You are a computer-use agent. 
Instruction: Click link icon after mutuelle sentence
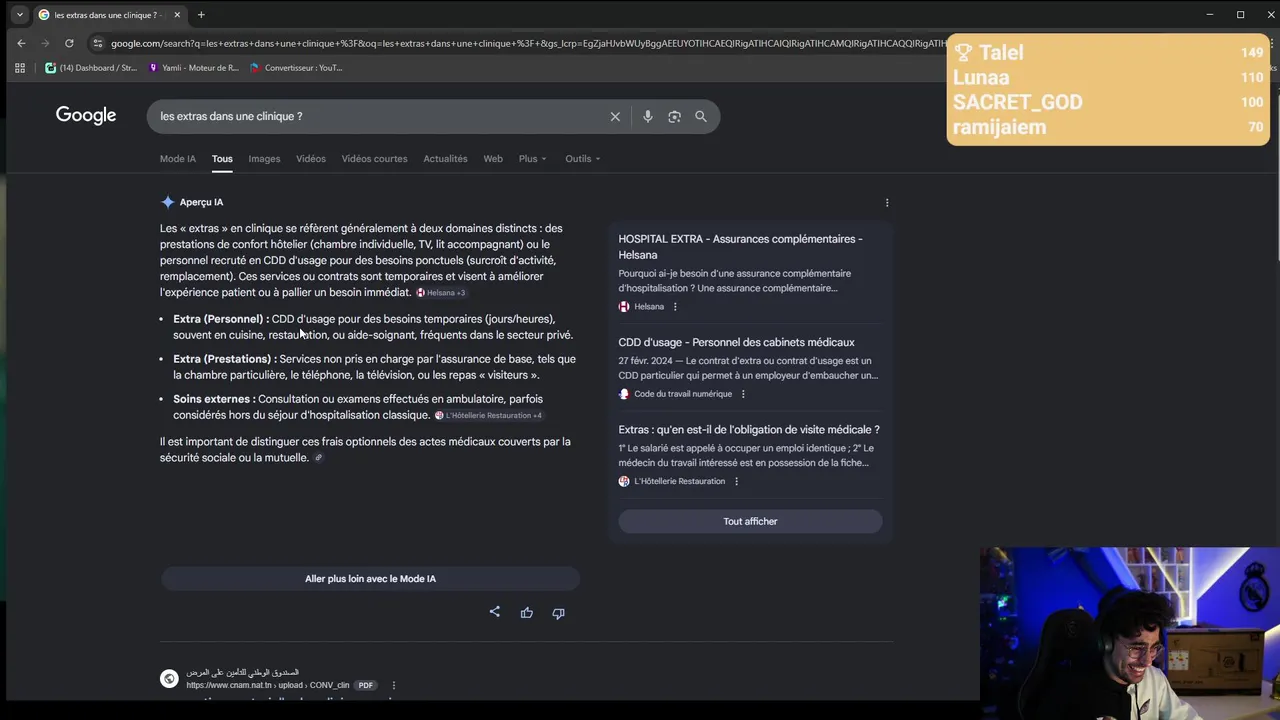319,458
